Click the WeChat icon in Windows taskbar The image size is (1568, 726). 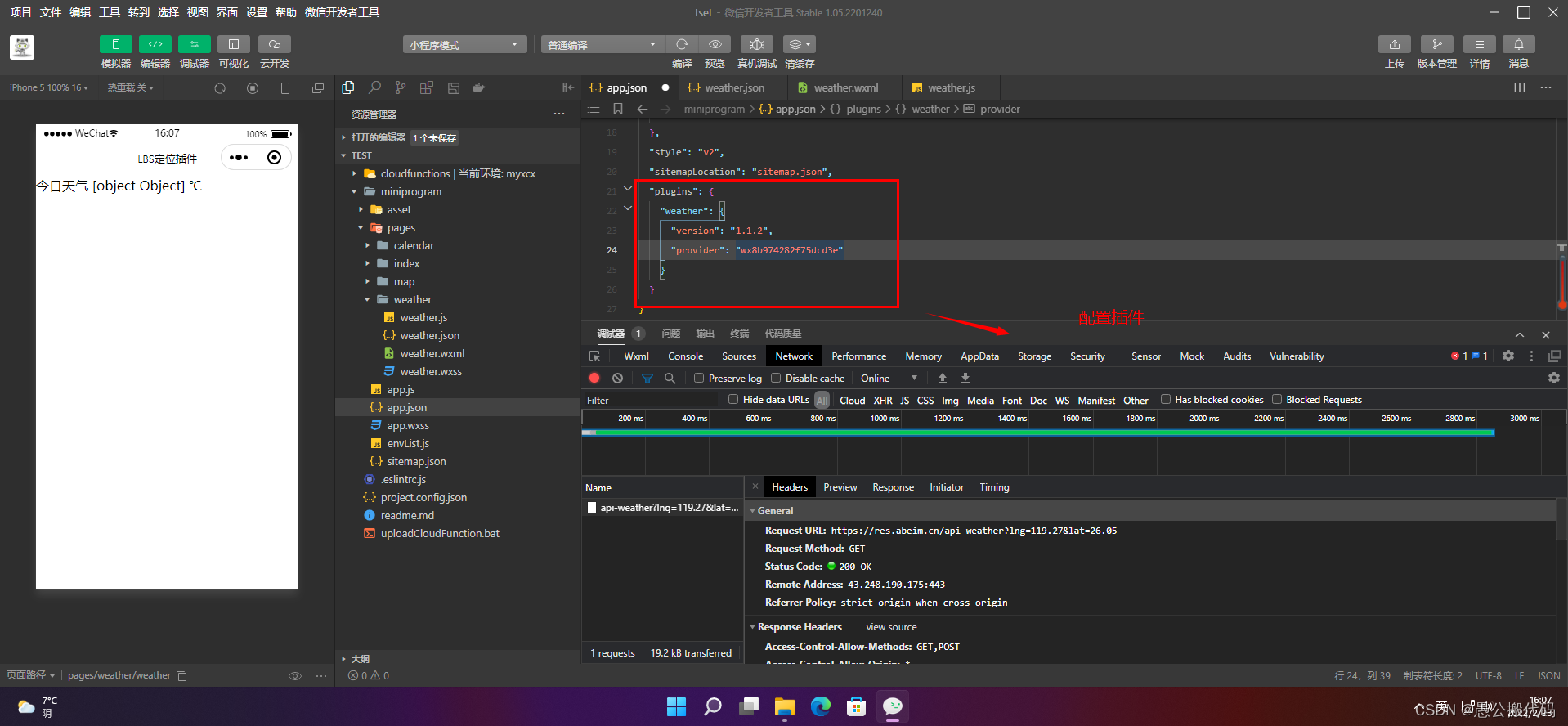tap(893, 706)
